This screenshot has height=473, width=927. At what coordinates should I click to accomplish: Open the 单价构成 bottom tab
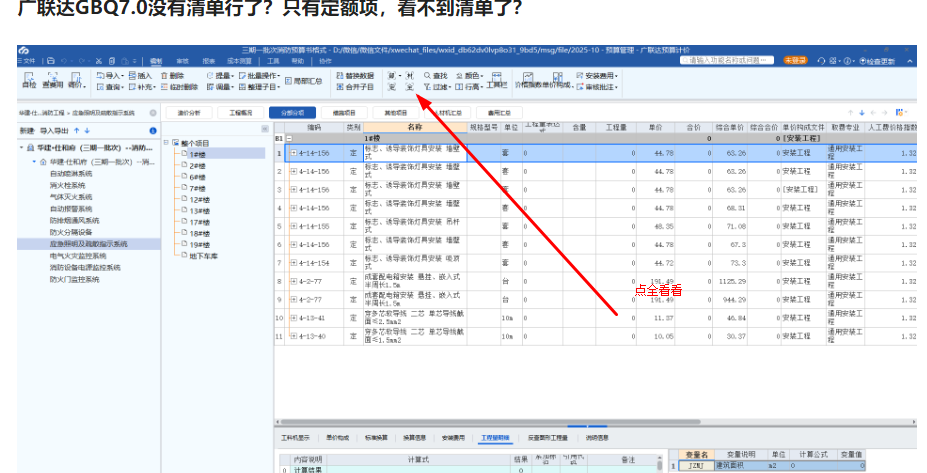(x=338, y=438)
